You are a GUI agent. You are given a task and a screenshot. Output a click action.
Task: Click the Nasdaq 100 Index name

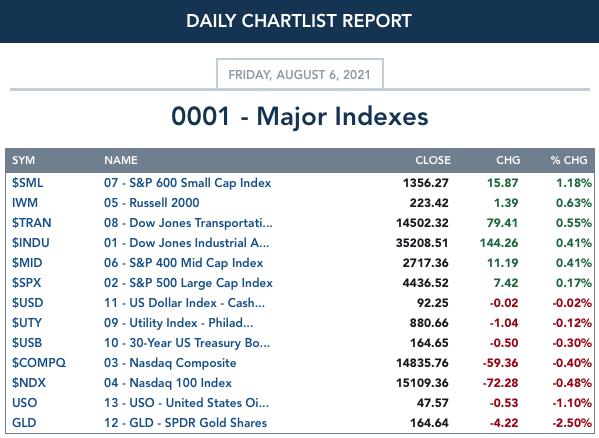(168, 383)
